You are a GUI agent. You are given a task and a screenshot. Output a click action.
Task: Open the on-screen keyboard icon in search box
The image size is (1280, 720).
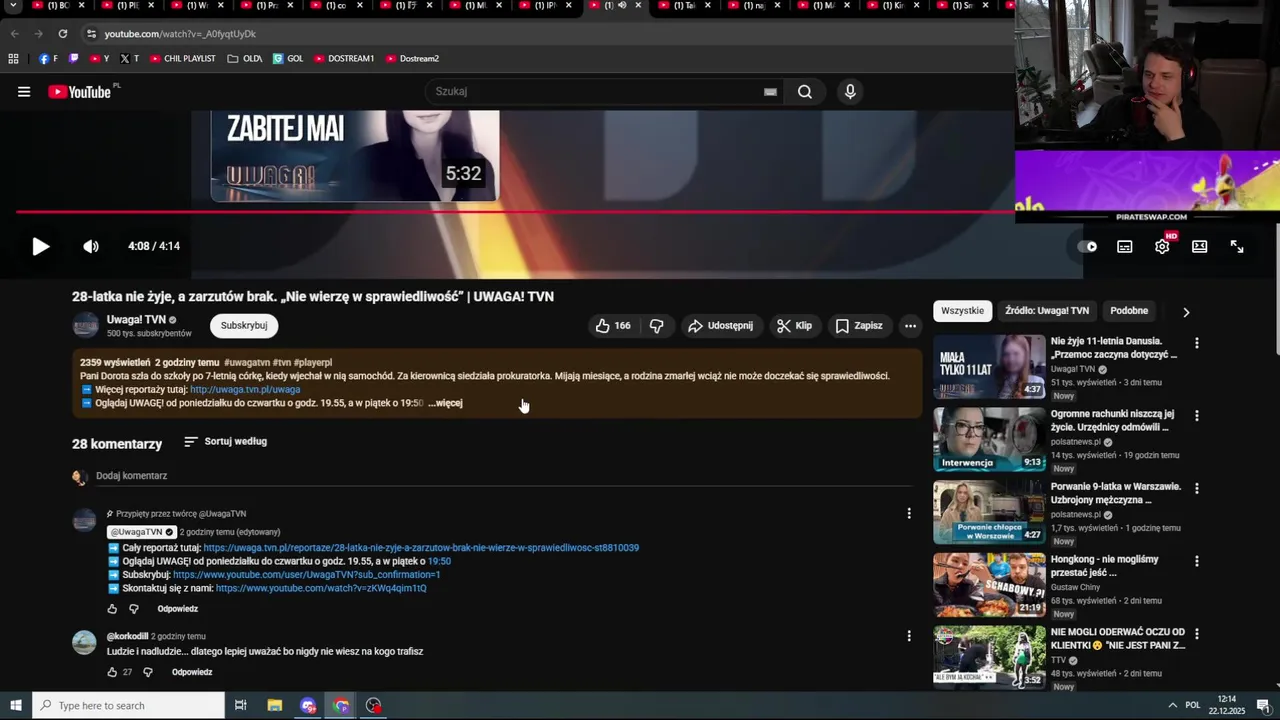770,92
